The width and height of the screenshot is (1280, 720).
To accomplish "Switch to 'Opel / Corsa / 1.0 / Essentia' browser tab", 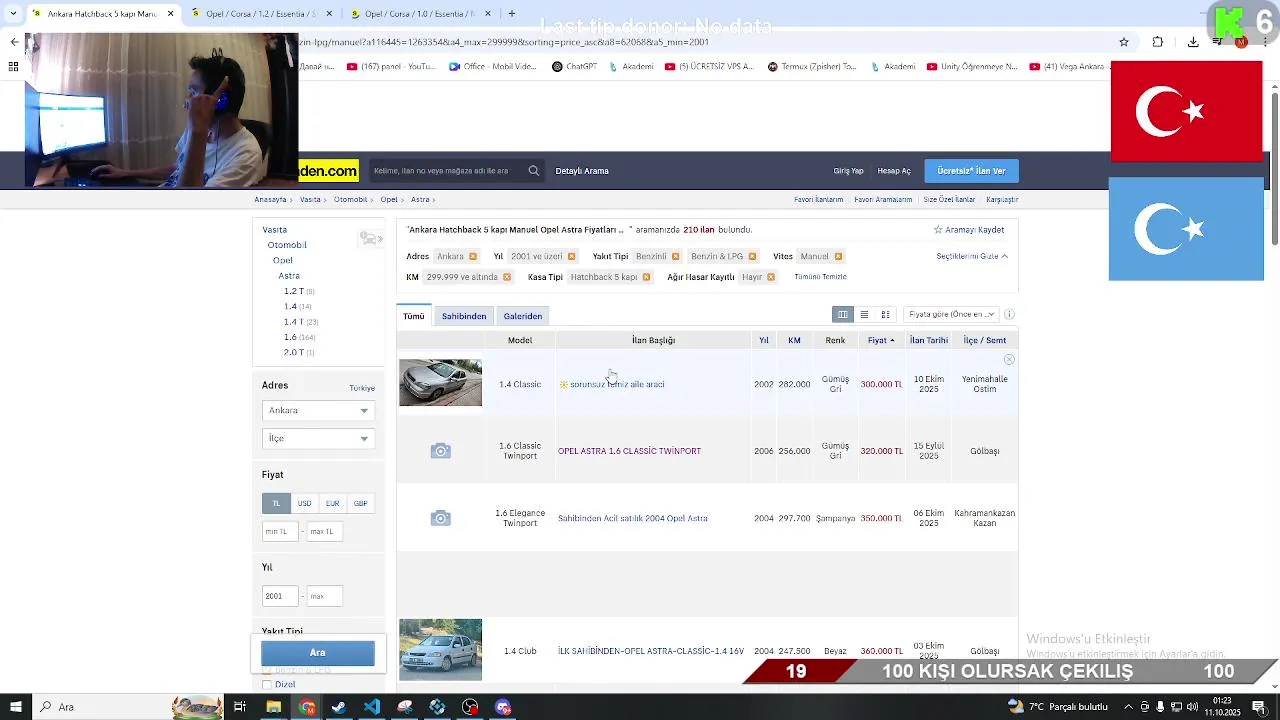I will pyautogui.click(x=420, y=14).
